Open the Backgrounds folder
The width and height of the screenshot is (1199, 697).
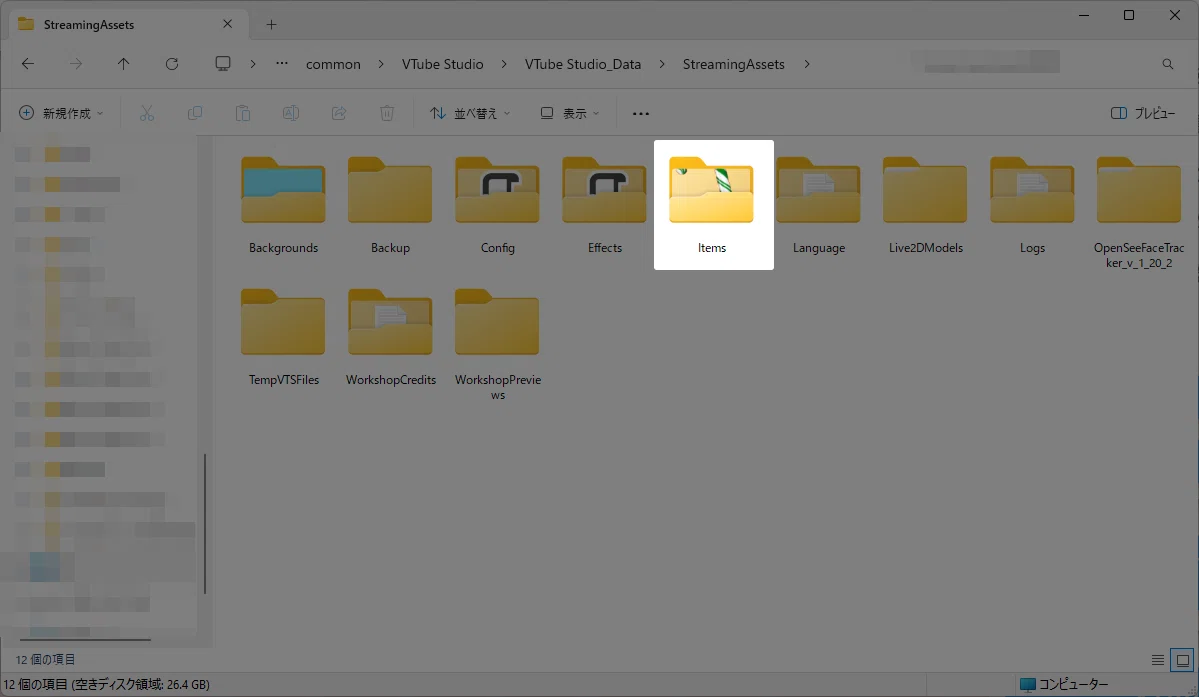(283, 205)
